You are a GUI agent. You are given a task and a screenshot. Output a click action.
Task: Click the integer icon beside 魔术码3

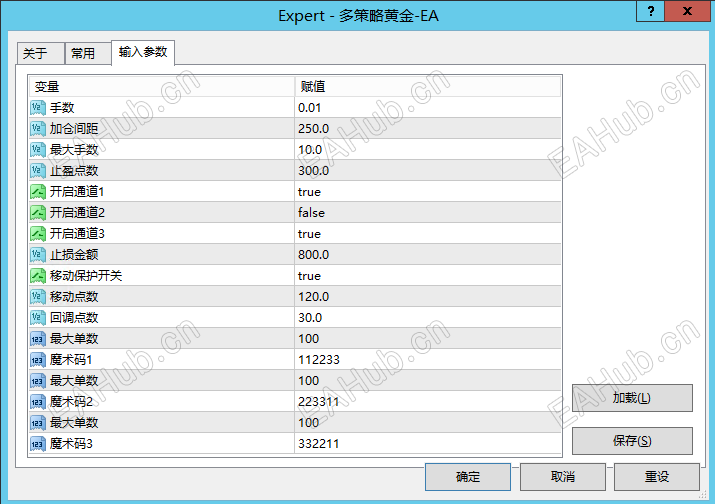pyautogui.click(x=38, y=444)
